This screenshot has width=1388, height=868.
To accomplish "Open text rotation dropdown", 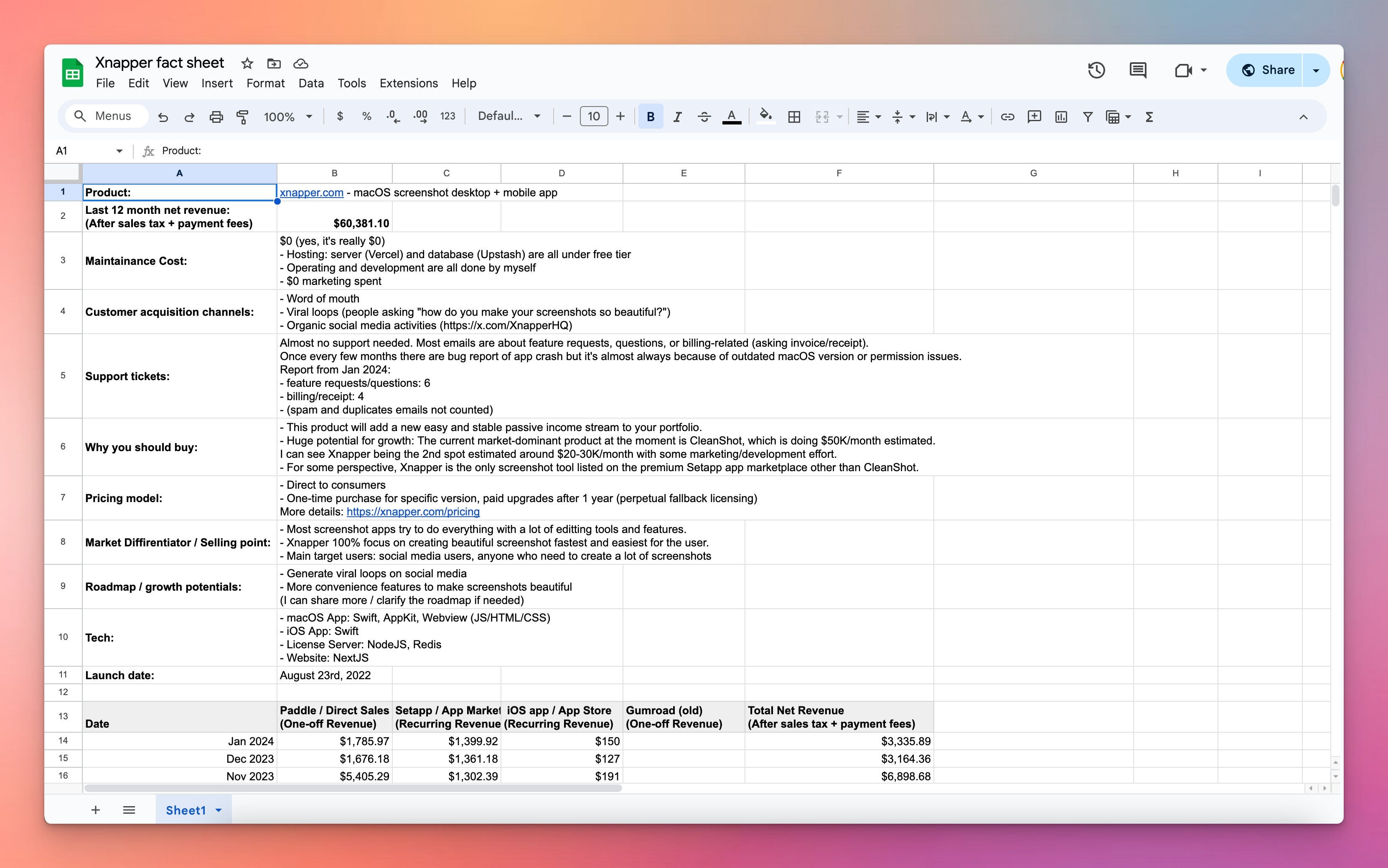I will [x=972, y=117].
